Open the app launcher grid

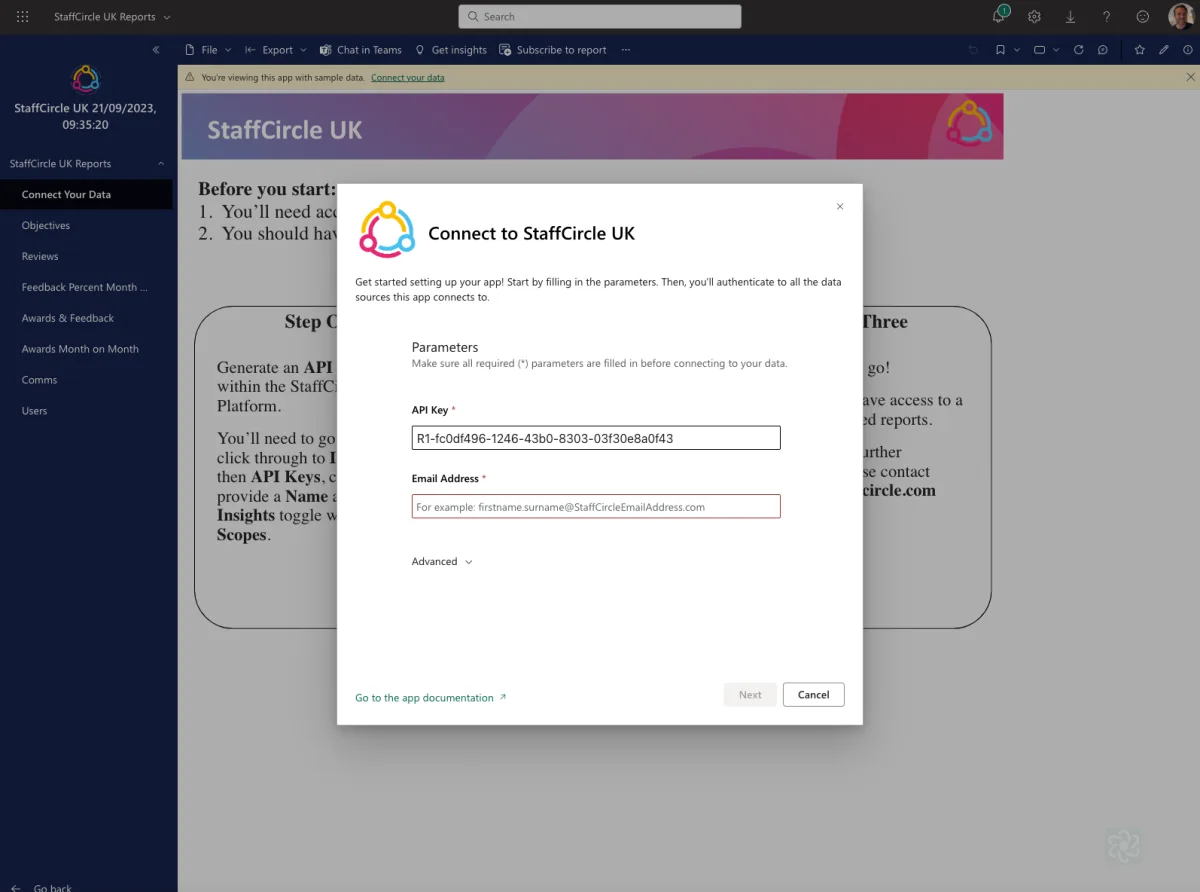point(23,17)
